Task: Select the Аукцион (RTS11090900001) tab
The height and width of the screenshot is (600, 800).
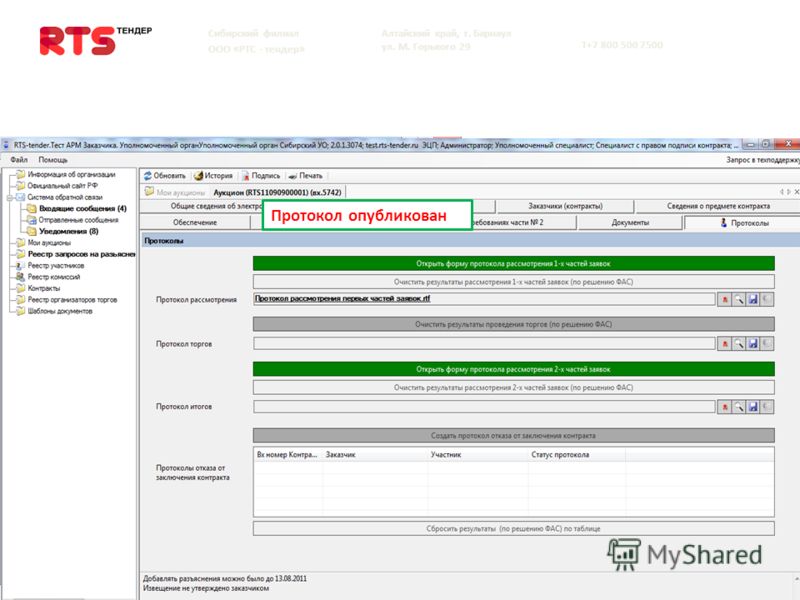Action: (x=278, y=192)
